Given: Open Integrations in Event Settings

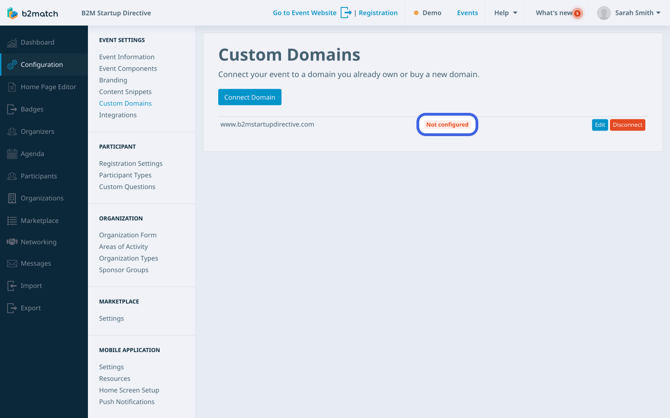Looking at the screenshot, I should tap(118, 115).
